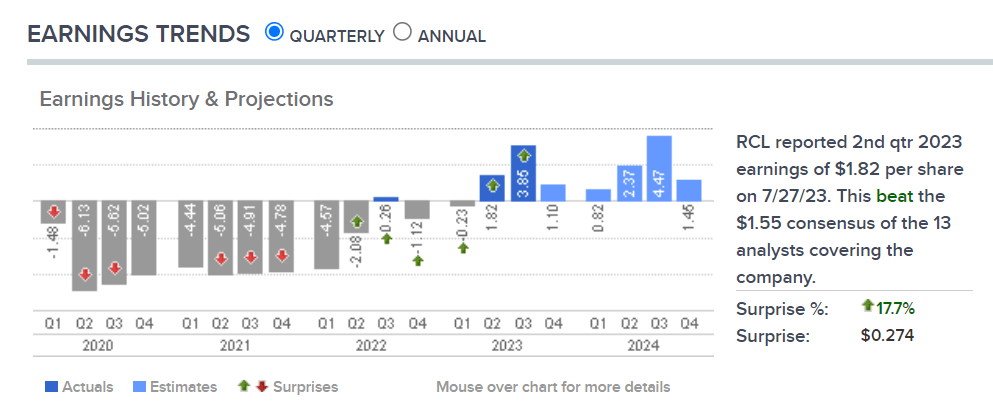Select the Q4 2024 estimate bar

tap(689, 190)
